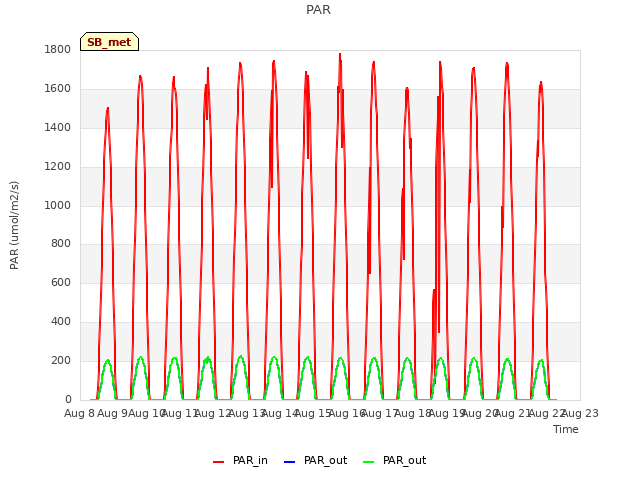This screenshot has width=640, height=480.
Task: Click the 1600 y-axis label
Action: (58, 89)
